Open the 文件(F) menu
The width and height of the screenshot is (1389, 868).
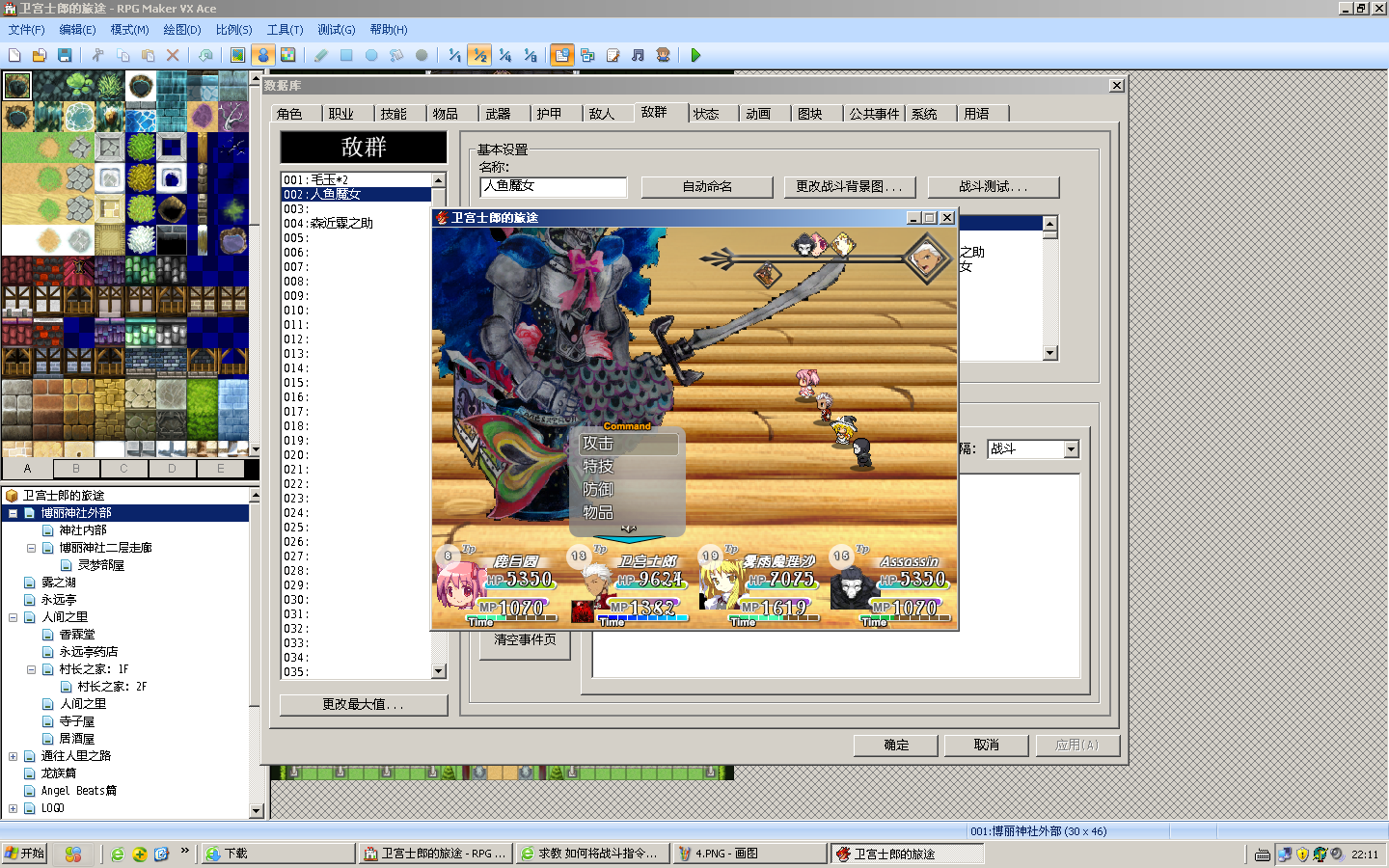click(27, 30)
